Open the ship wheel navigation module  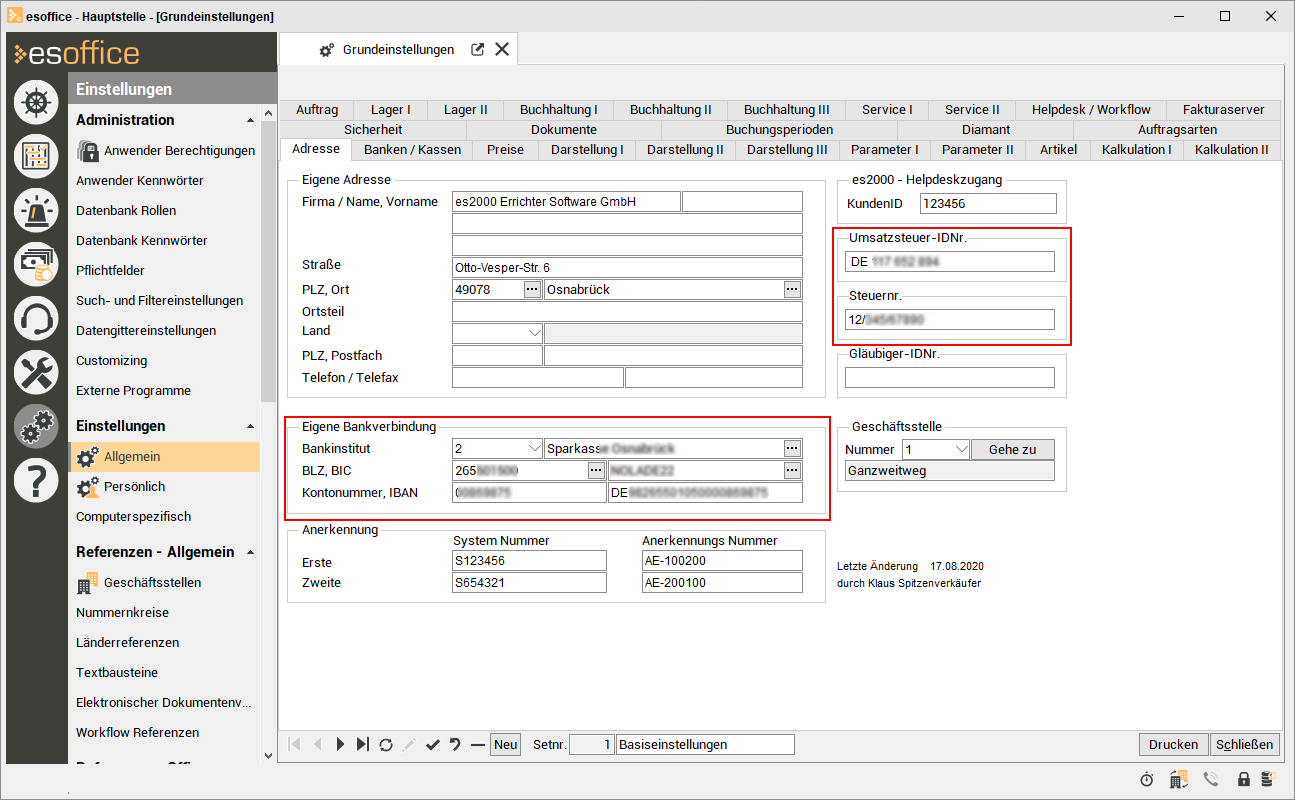click(x=36, y=102)
